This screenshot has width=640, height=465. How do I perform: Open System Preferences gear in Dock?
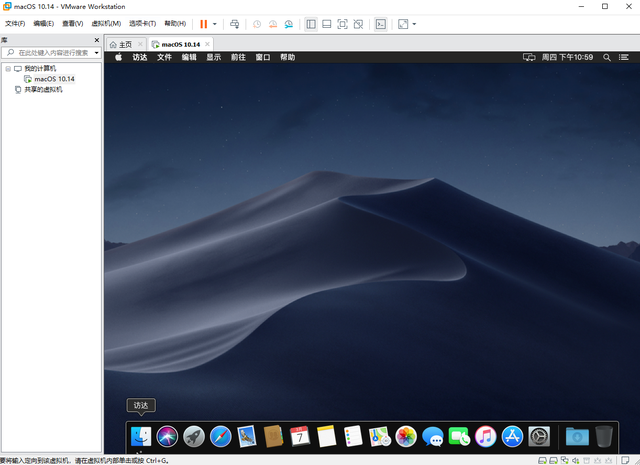point(539,436)
